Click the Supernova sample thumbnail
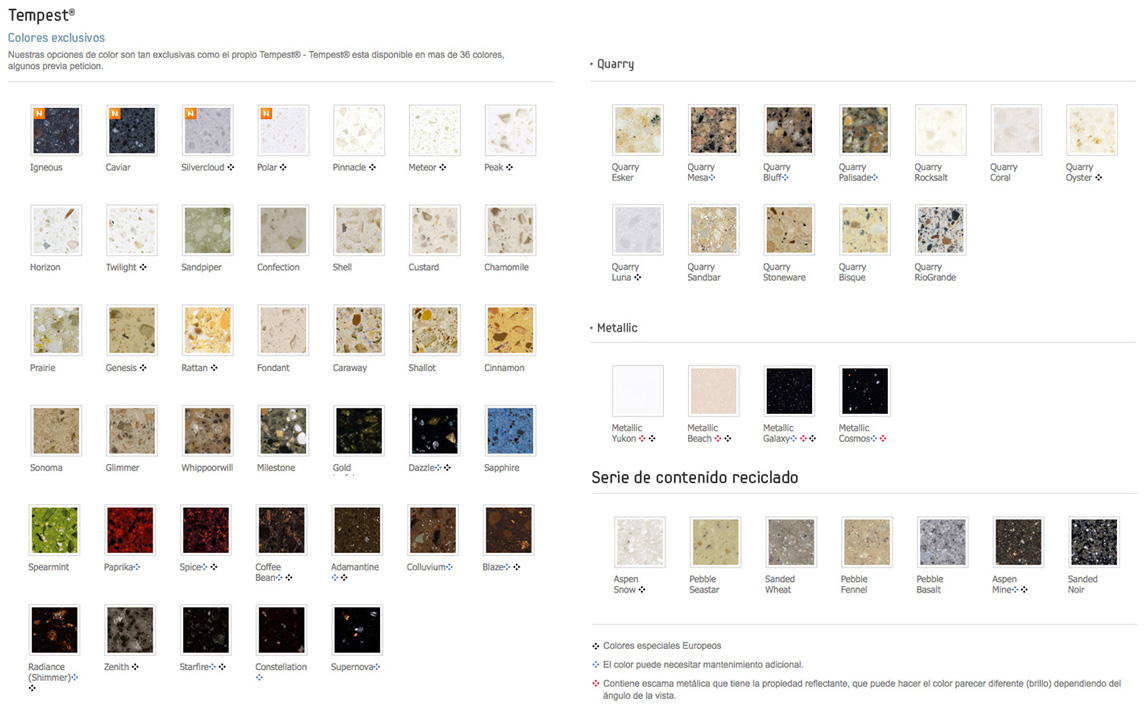This screenshot has height=717, width=1146. tap(357, 630)
